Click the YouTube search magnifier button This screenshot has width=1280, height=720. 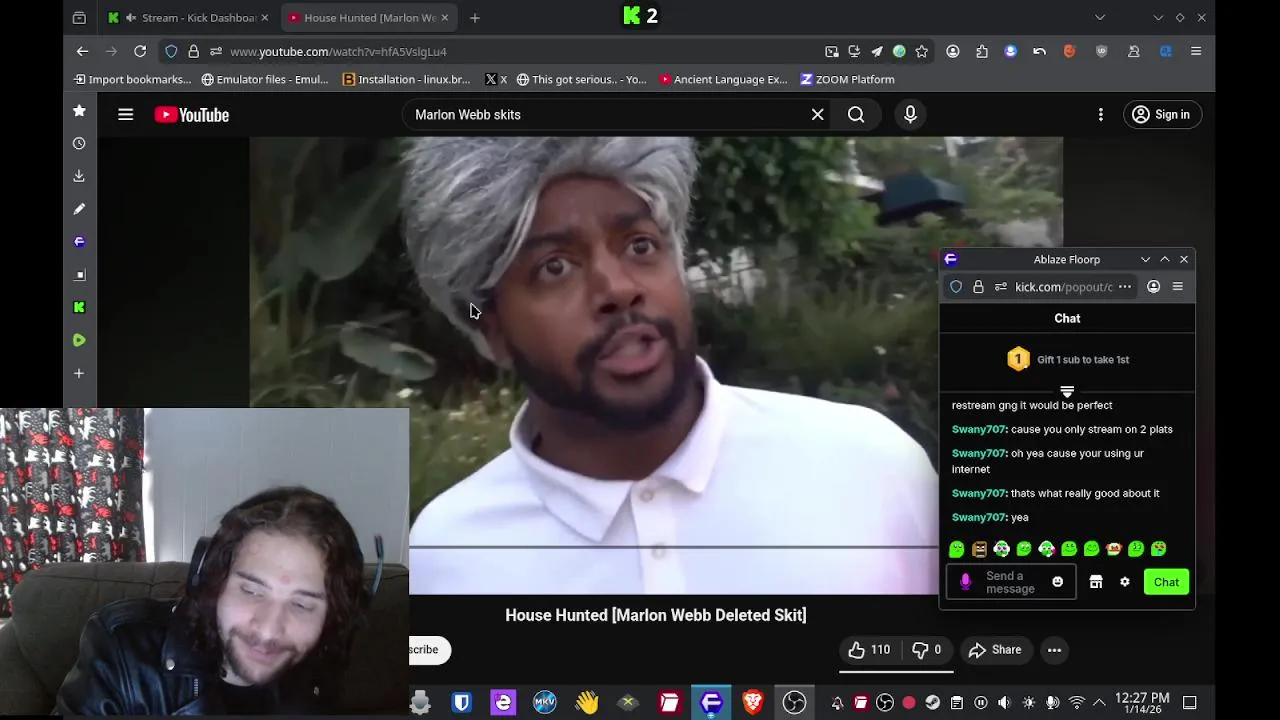(x=856, y=115)
